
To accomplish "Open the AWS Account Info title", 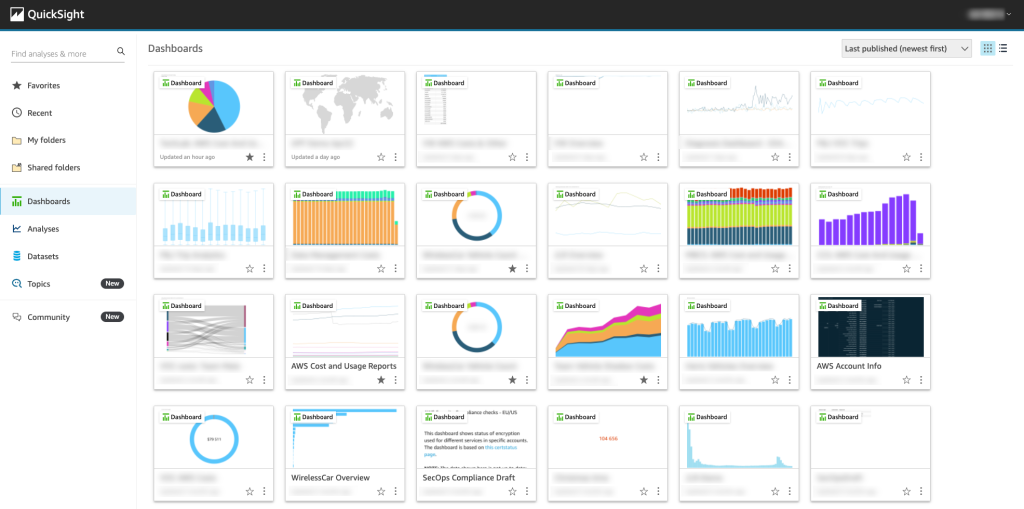I will coord(849,366).
